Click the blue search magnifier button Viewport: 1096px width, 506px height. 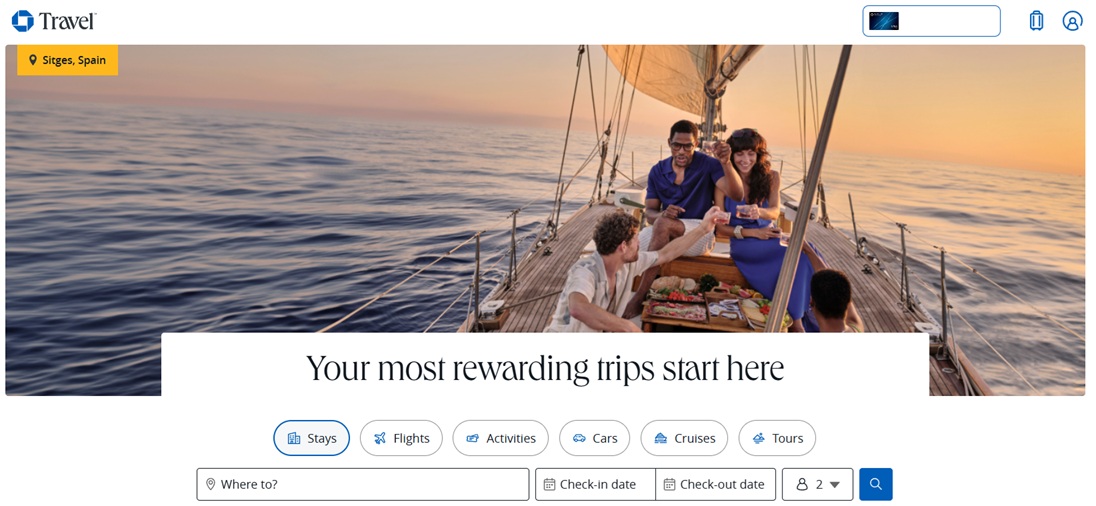click(876, 484)
